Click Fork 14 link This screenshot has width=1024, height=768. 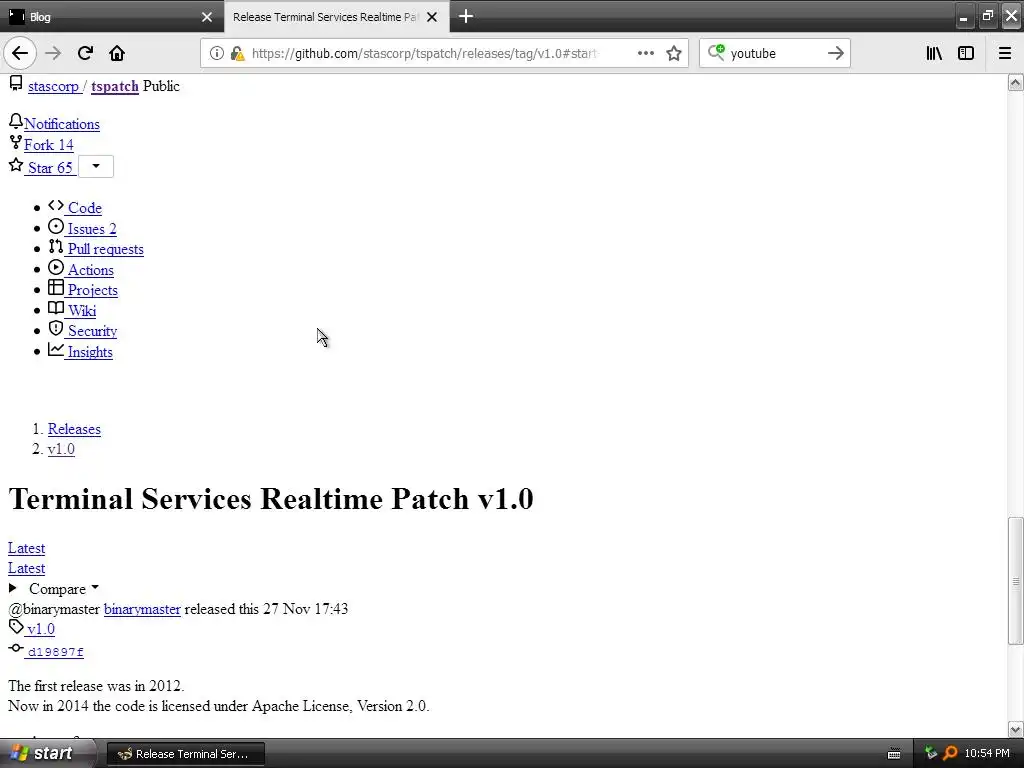point(48,145)
